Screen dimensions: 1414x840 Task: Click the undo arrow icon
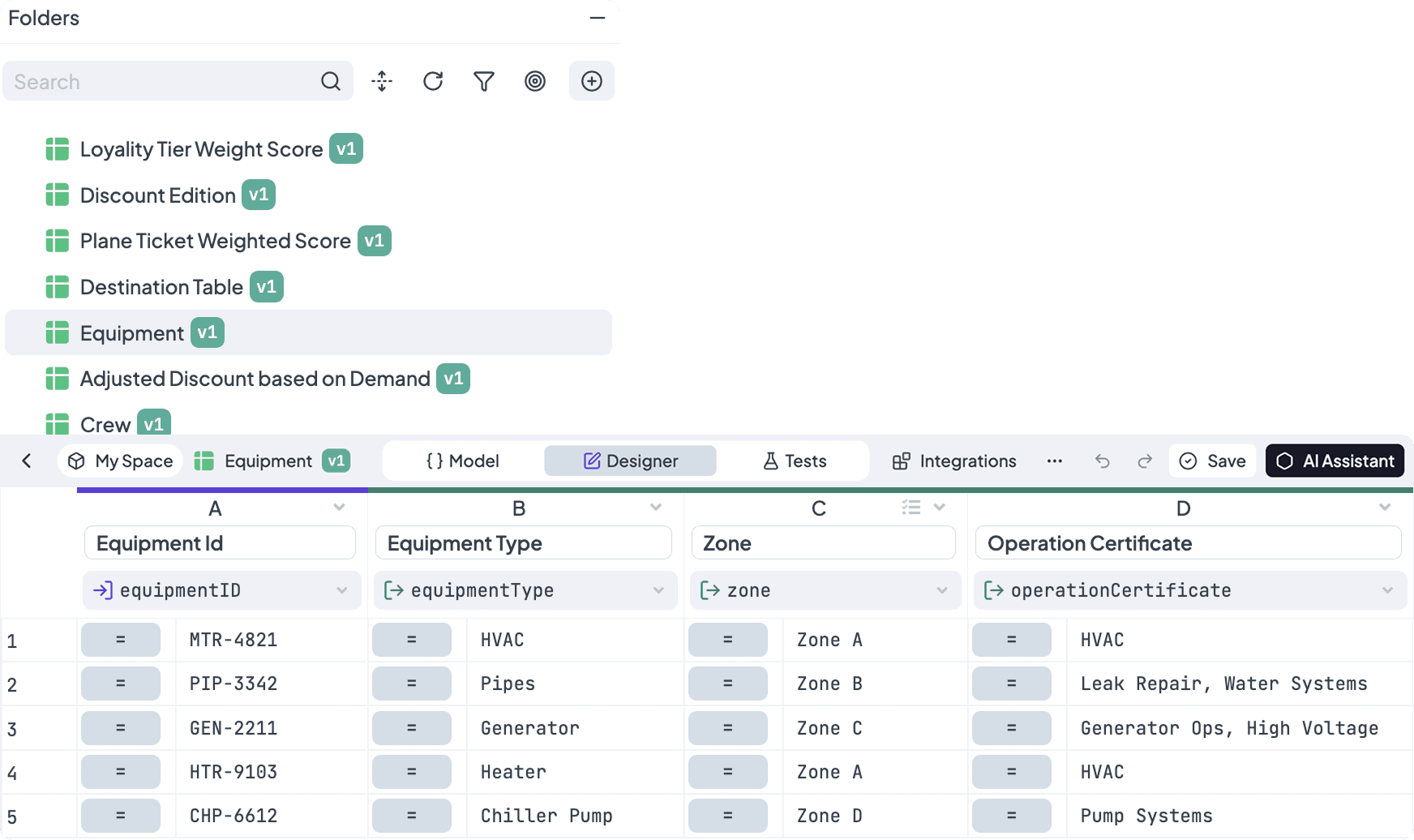[x=1102, y=461]
